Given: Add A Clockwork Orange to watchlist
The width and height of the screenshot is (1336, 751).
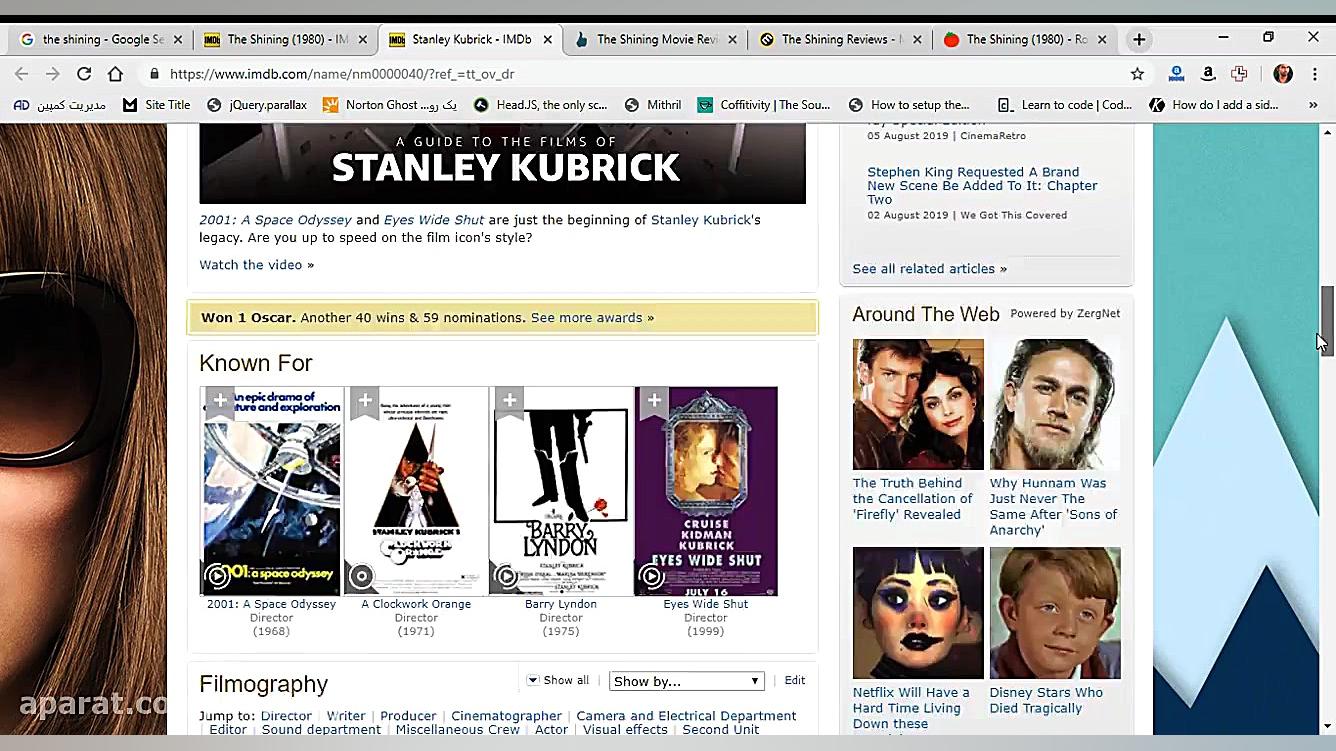Looking at the screenshot, I should (x=365, y=402).
